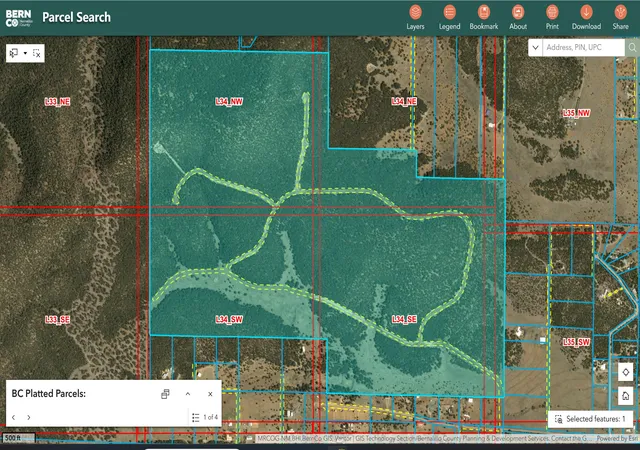The width and height of the screenshot is (640, 450).
Task: Click the L34_NE map label
Action: pos(404,102)
